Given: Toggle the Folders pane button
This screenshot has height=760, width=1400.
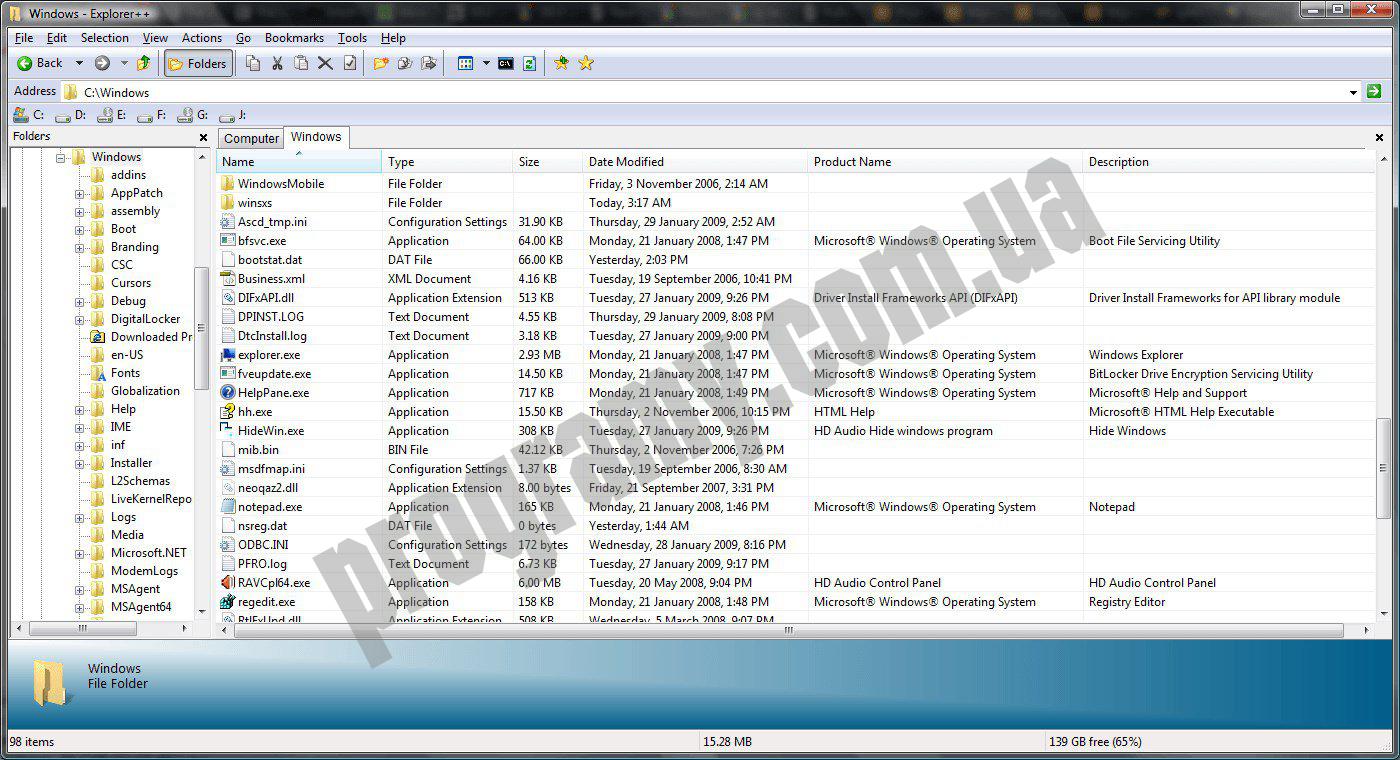Looking at the screenshot, I should 198,63.
